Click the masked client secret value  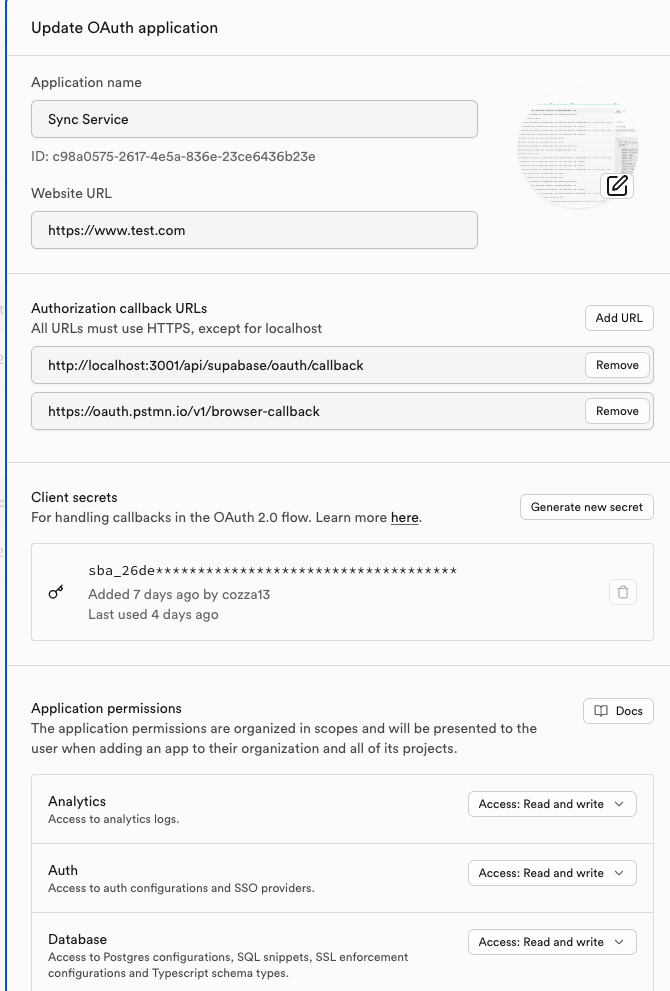pos(272,571)
